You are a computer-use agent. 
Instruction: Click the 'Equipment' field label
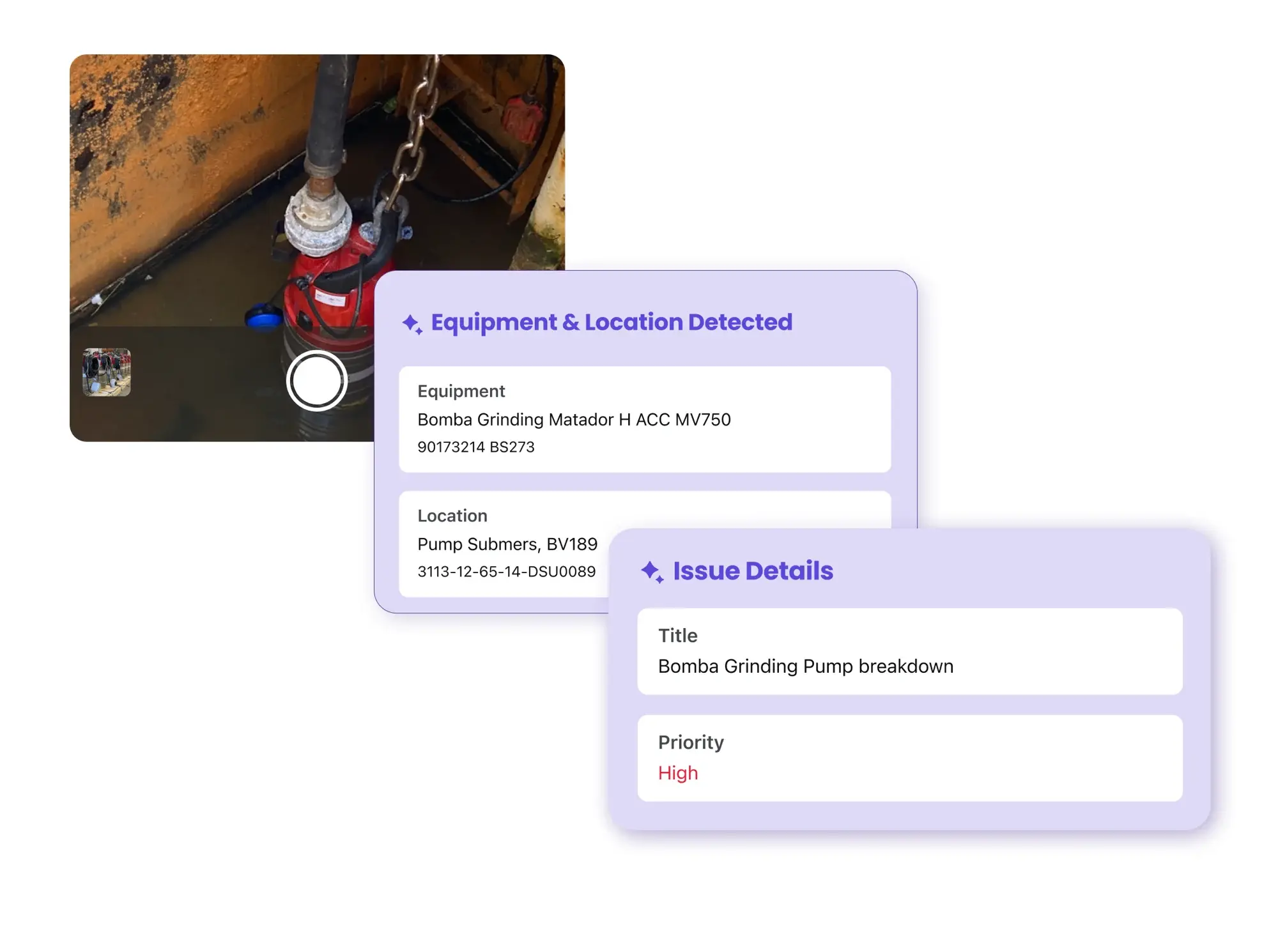click(x=461, y=392)
